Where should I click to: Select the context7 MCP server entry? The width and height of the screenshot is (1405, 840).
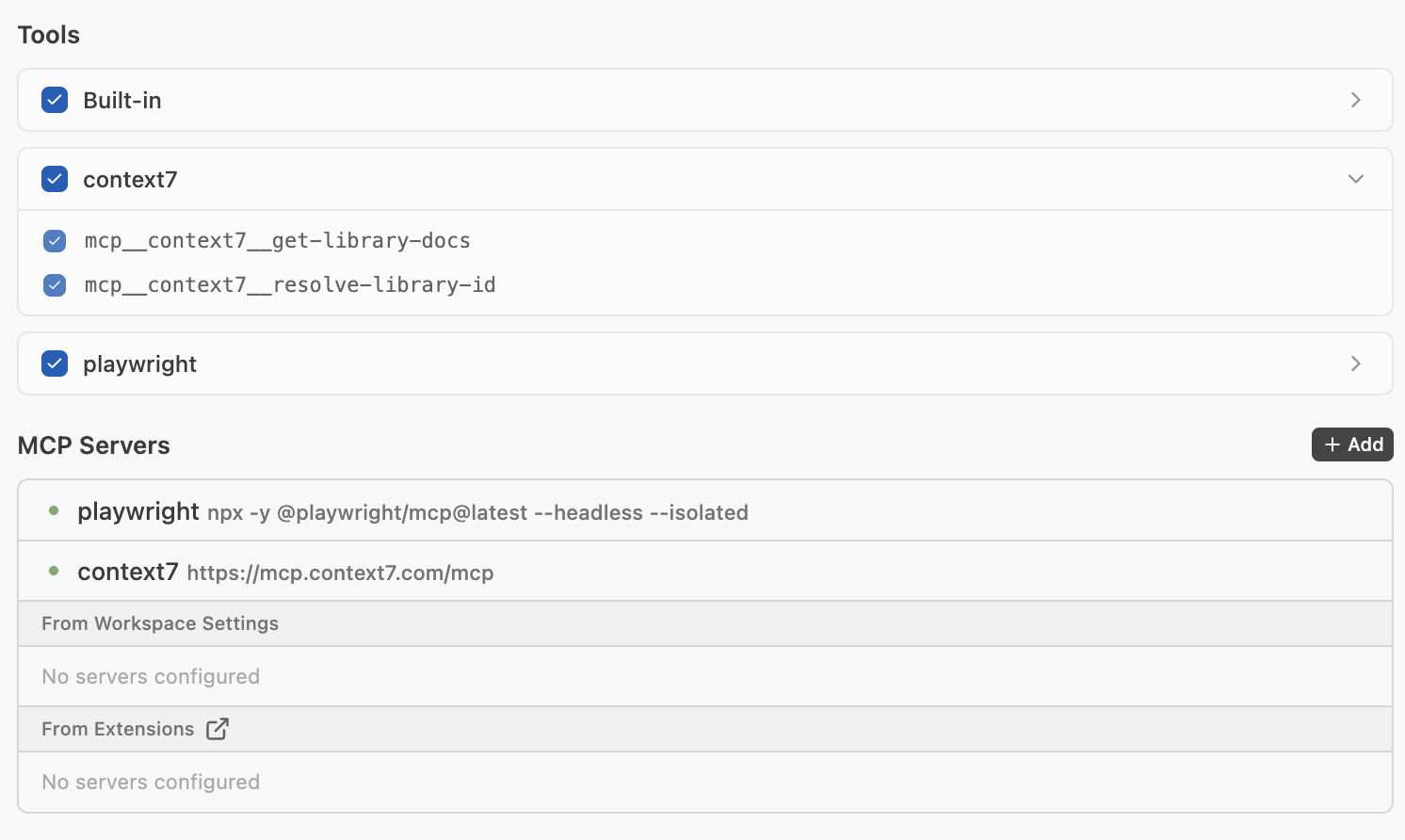coord(128,572)
